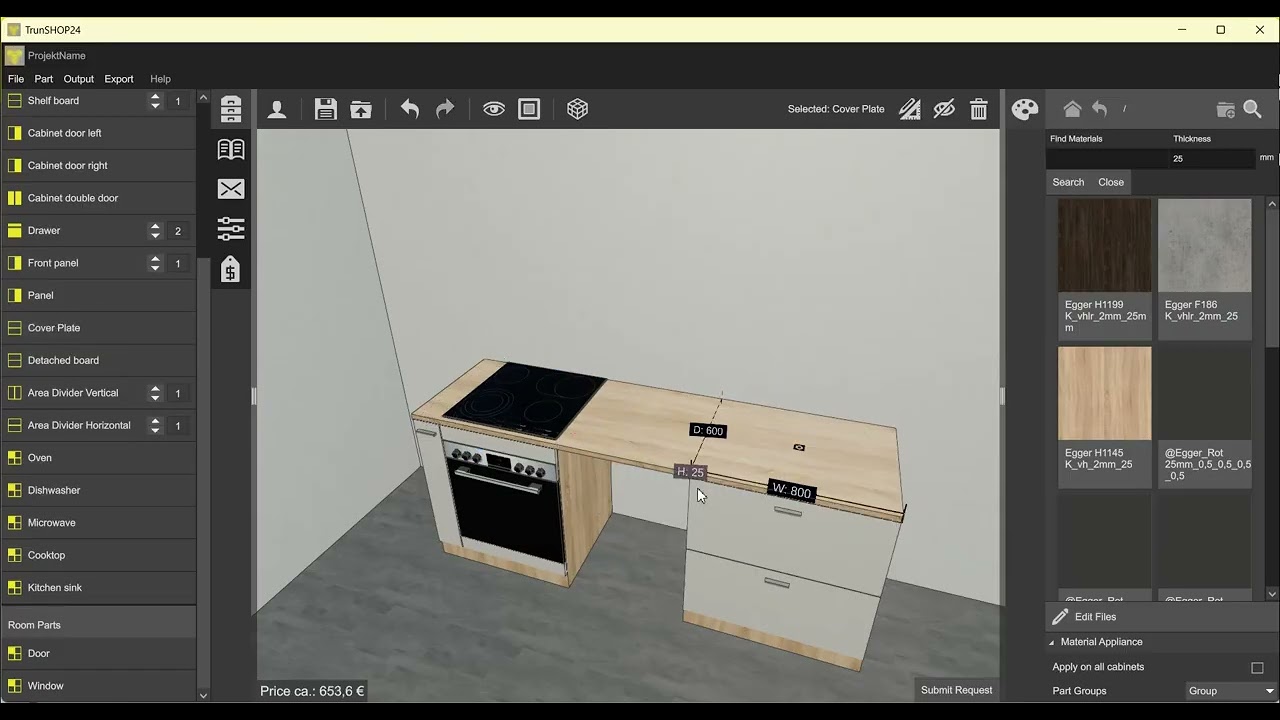Image resolution: width=1280 pixels, height=720 pixels.
Task: Open the catalog book icon
Action: (x=231, y=149)
